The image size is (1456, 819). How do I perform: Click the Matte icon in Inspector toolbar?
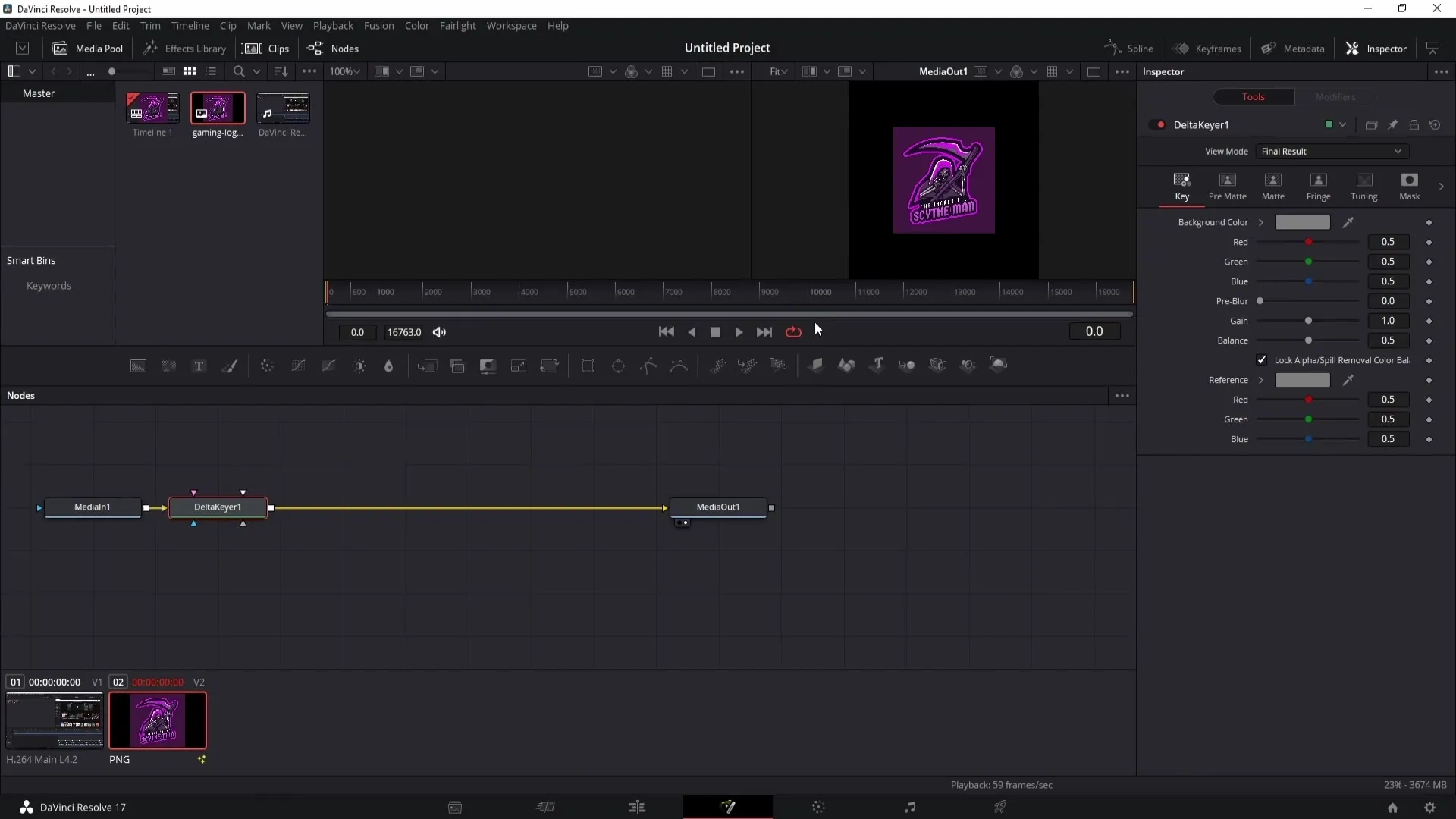coord(1273,183)
